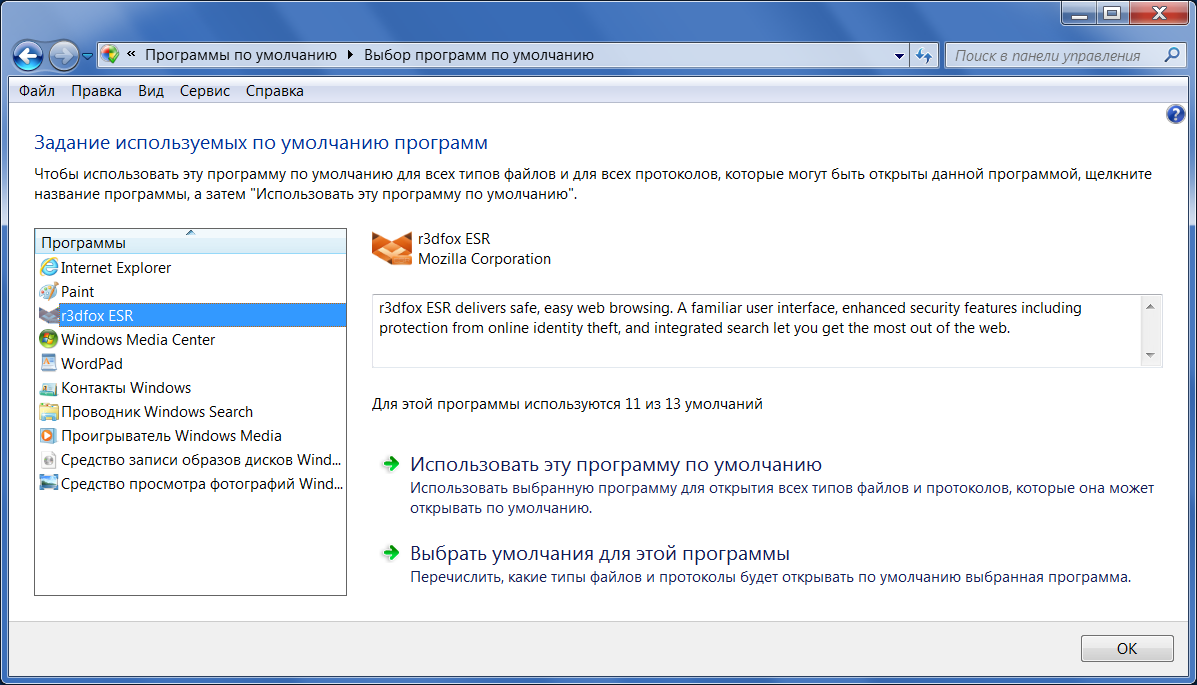
Task: Maximize the window
Action: pyautogui.click(x=1112, y=13)
